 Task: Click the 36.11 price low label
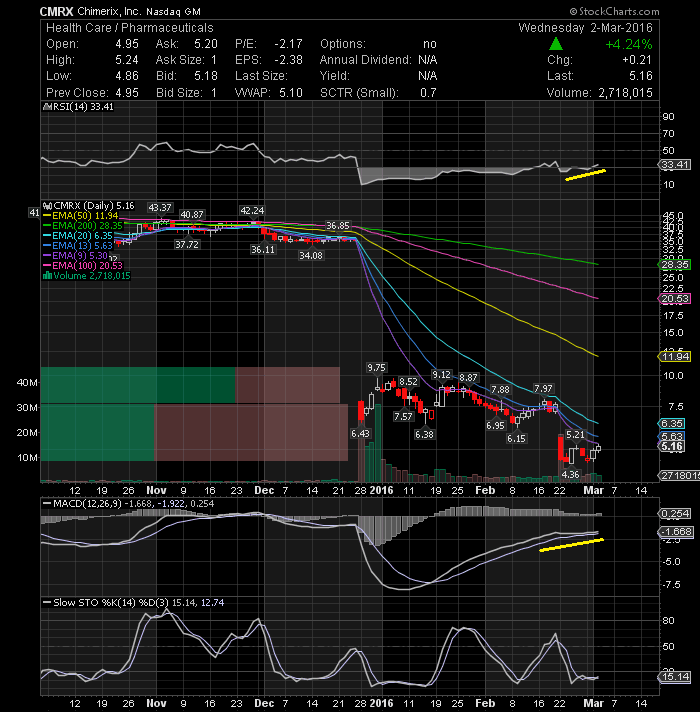pyautogui.click(x=263, y=249)
